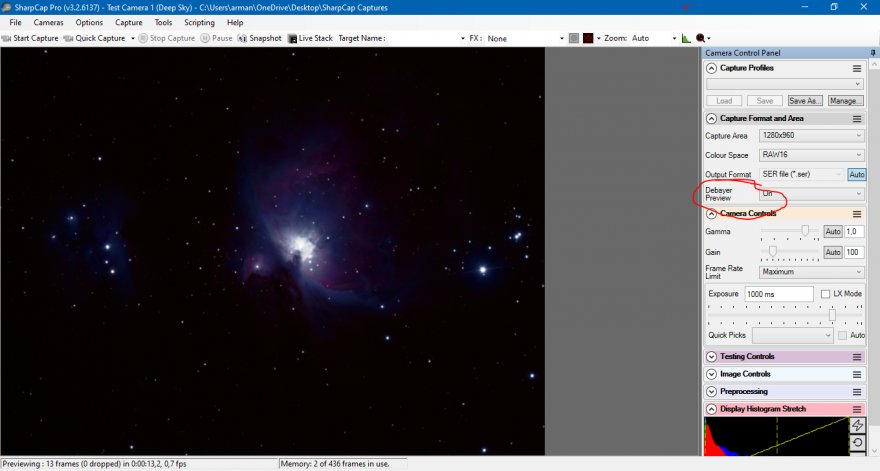Image resolution: width=880 pixels, height=471 pixels.
Task: Click the auto-stretch lightning bolt icon
Action: (x=857, y=425)
